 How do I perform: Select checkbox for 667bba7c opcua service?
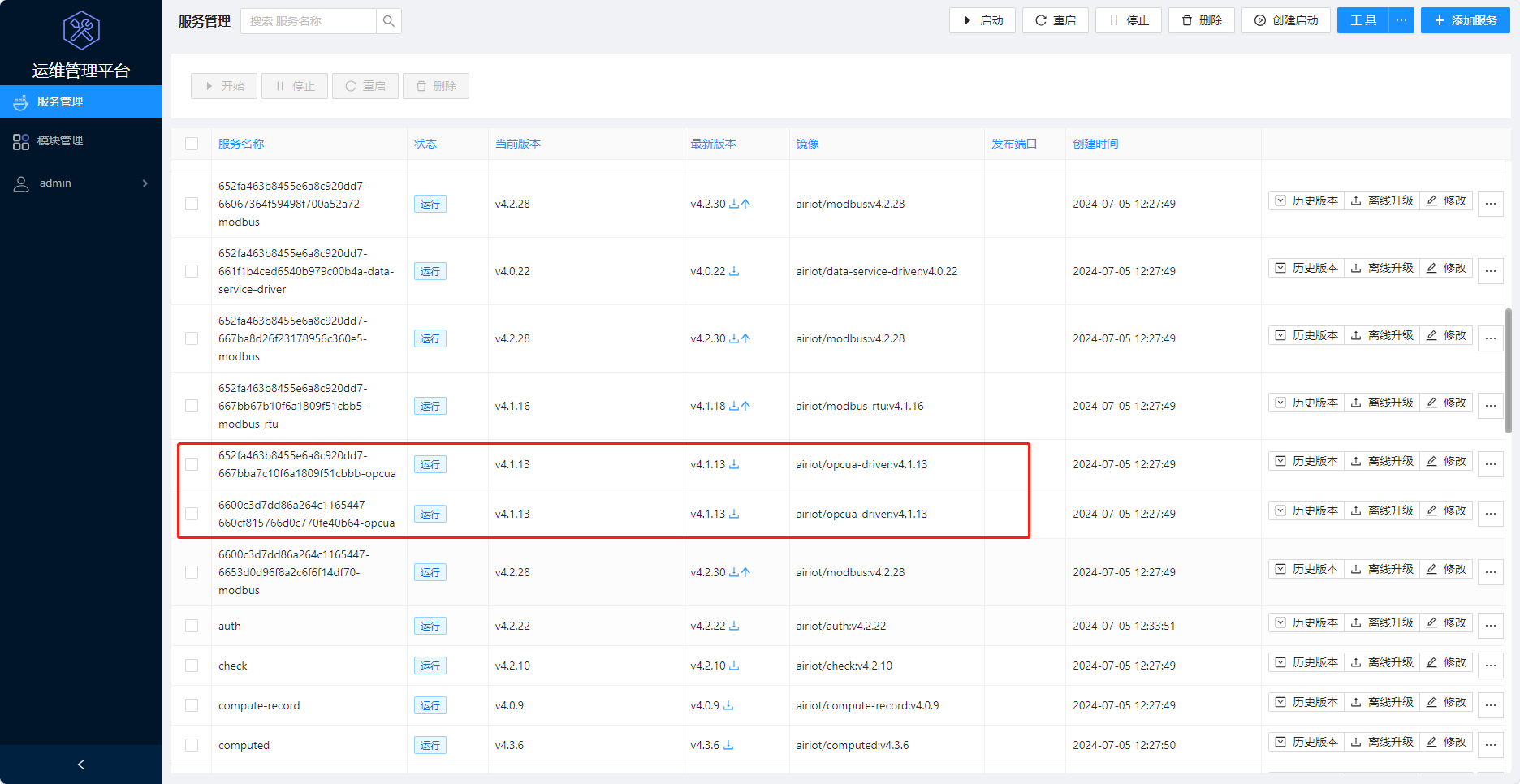(192, 464)
